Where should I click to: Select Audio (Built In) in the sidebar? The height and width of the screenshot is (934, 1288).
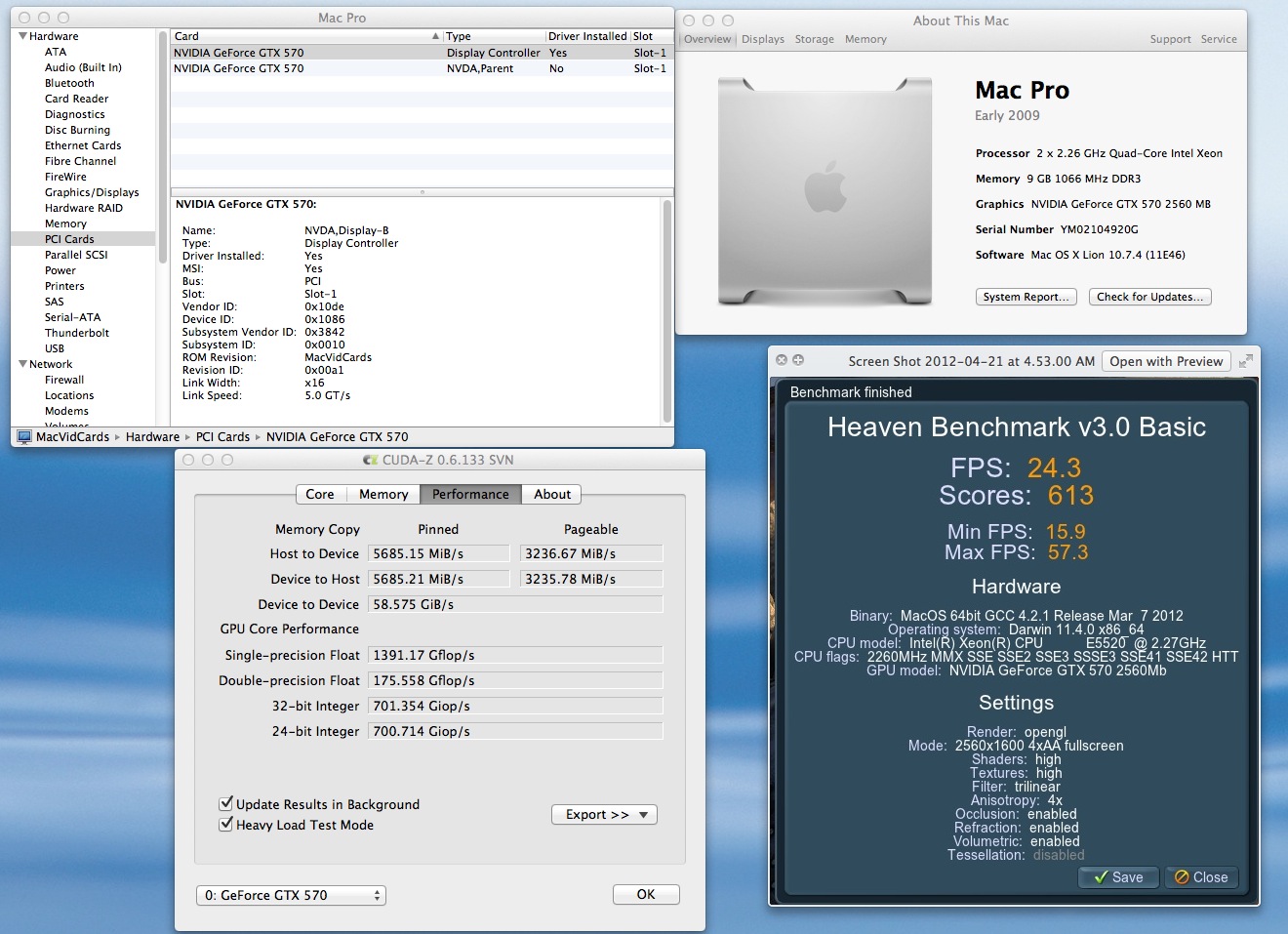point(83,67)
